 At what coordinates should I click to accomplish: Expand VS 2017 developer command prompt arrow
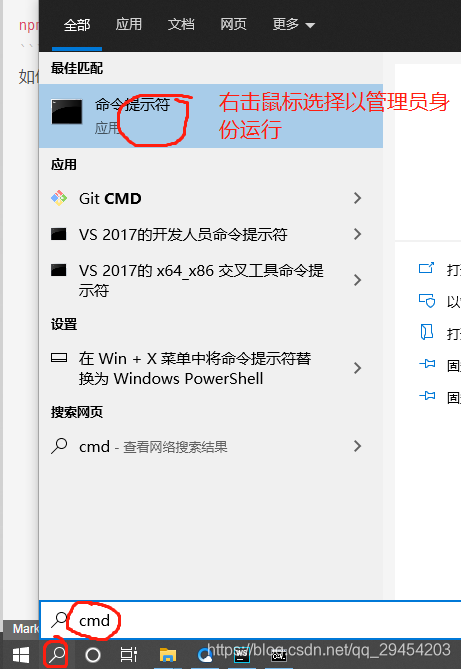coord(357,234)
